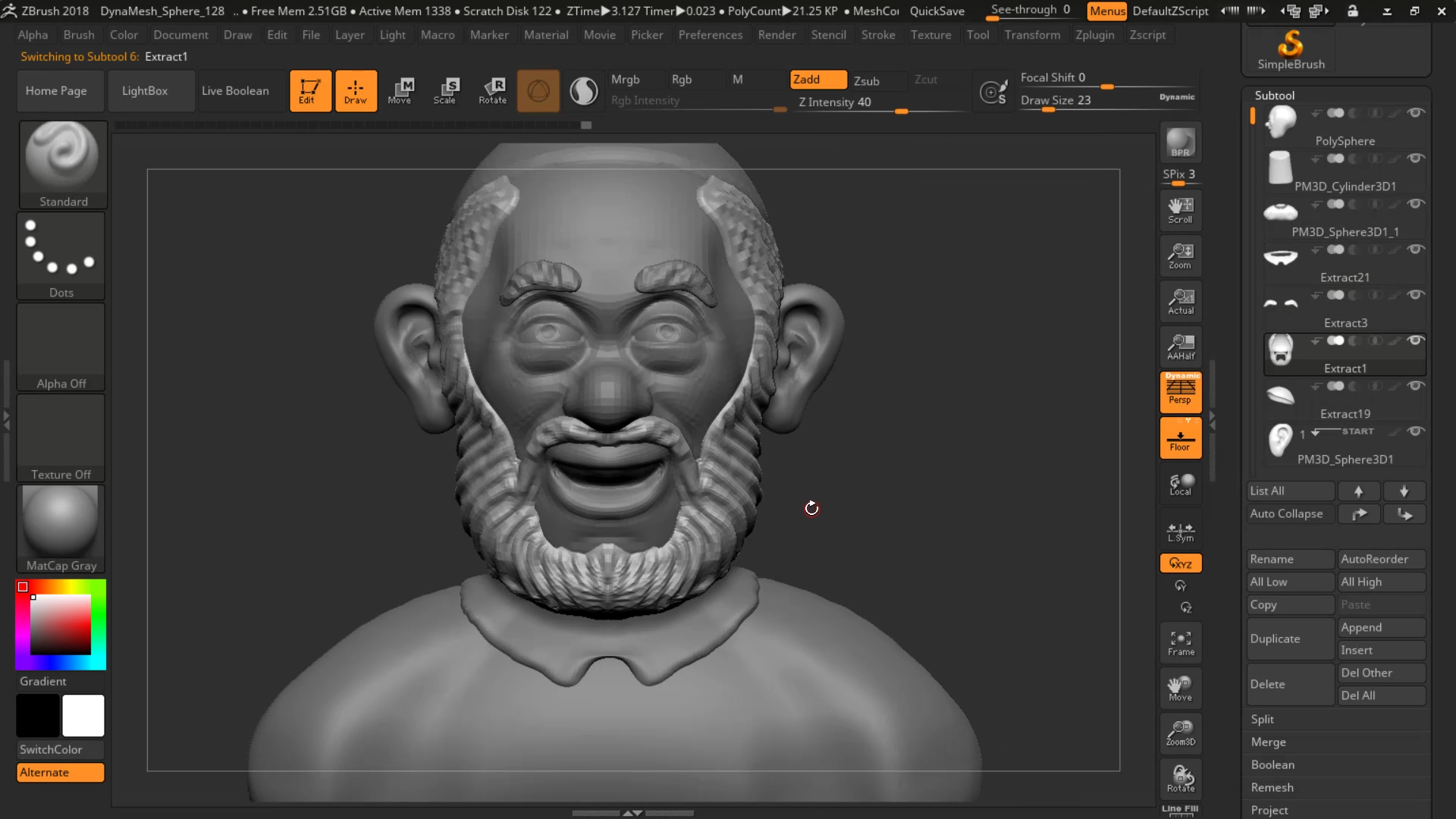Click the Actual size icon
Viewport: 1456px width, 819px height.
(x=1180, y=301)
